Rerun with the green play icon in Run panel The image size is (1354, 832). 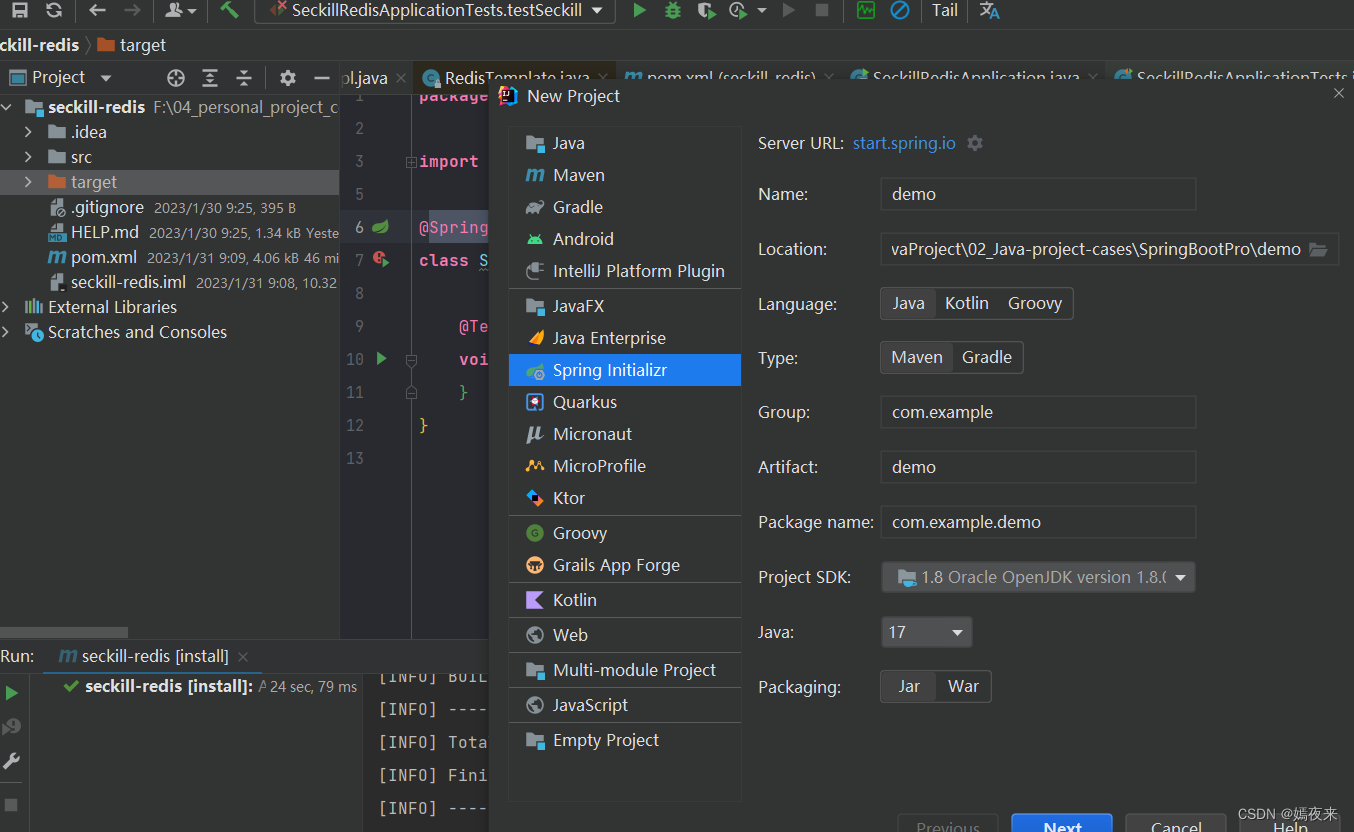coord(12,693)
